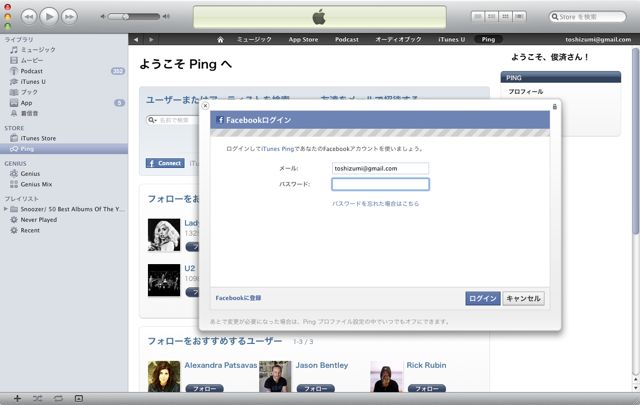Open forgot password link

[x=376, y=203]
